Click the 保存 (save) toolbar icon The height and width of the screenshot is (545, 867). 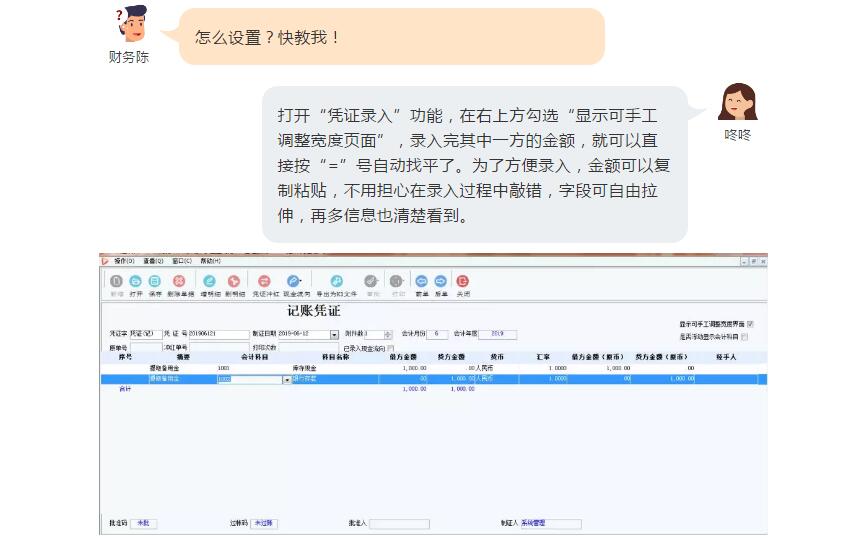click(x=155, y=283)
